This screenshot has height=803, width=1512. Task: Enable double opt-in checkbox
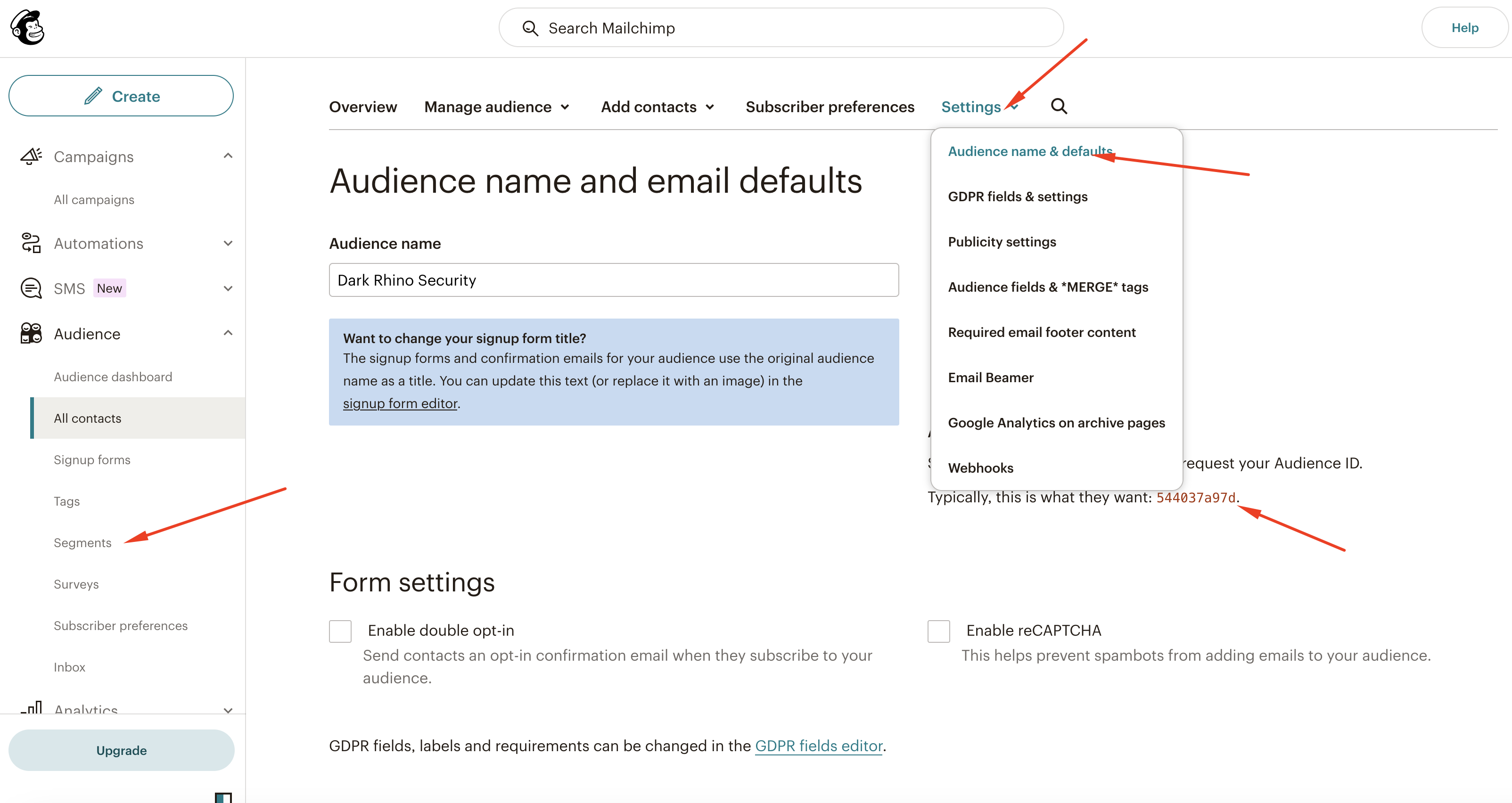click(x=340, y=631)
